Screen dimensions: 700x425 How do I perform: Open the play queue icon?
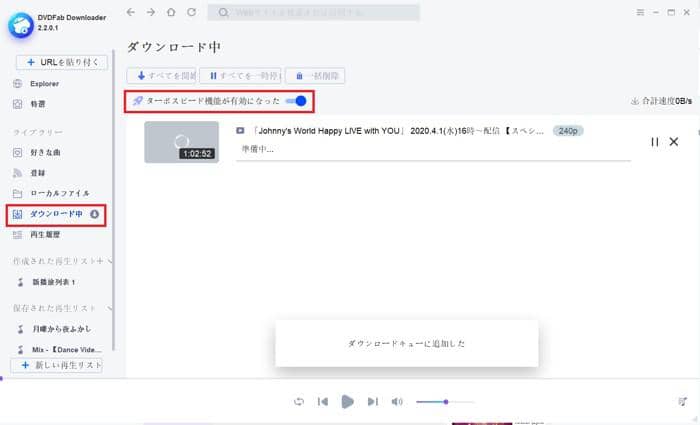click(682, 401)
